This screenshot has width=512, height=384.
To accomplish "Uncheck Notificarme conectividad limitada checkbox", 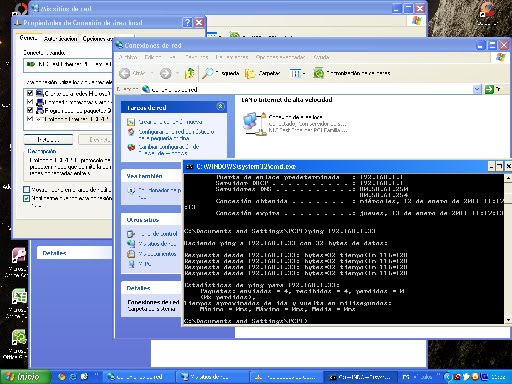I will coord(27,198).
